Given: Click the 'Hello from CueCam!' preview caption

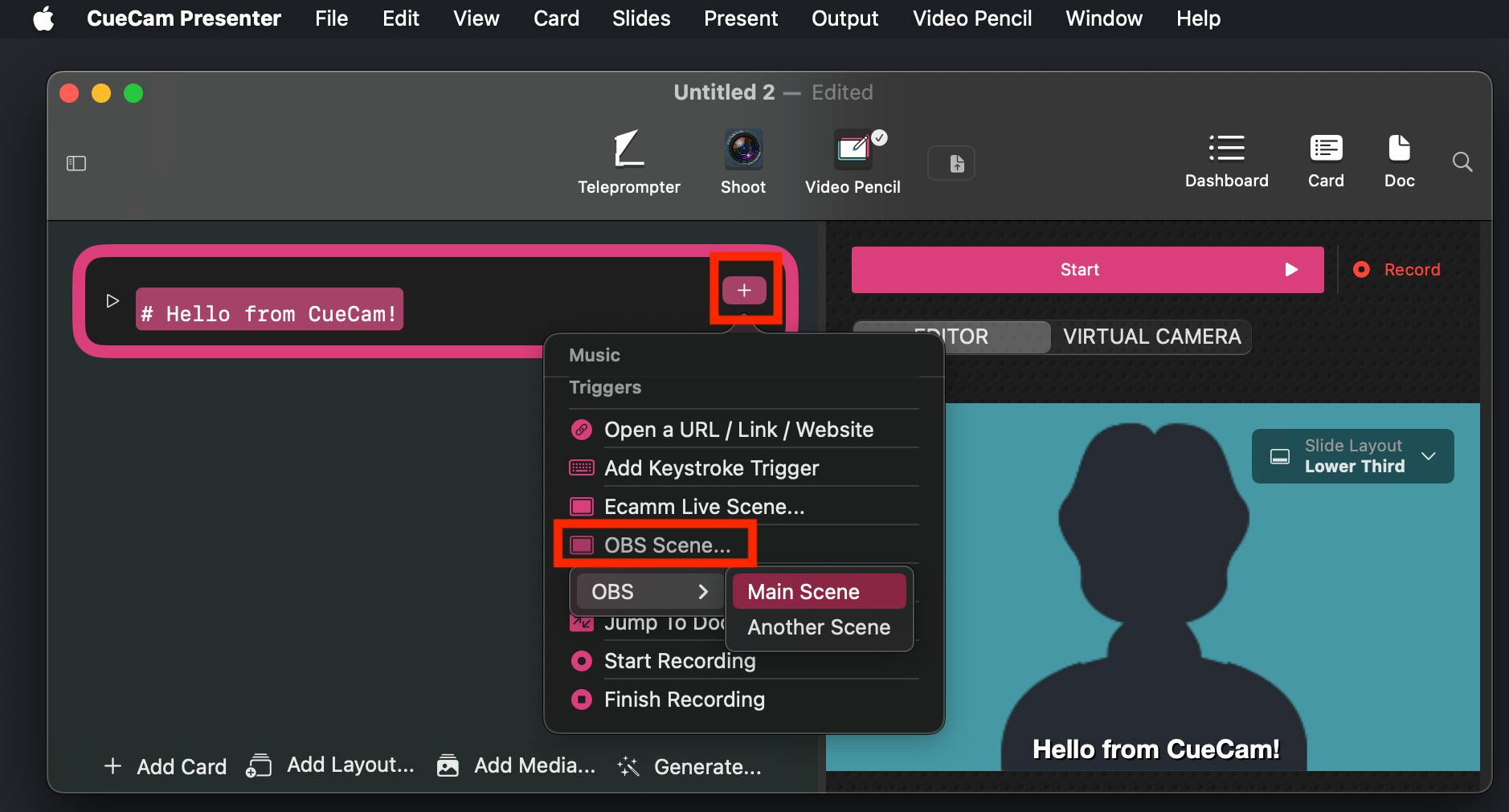Looking at the screenshot, I should [1155, 749].
